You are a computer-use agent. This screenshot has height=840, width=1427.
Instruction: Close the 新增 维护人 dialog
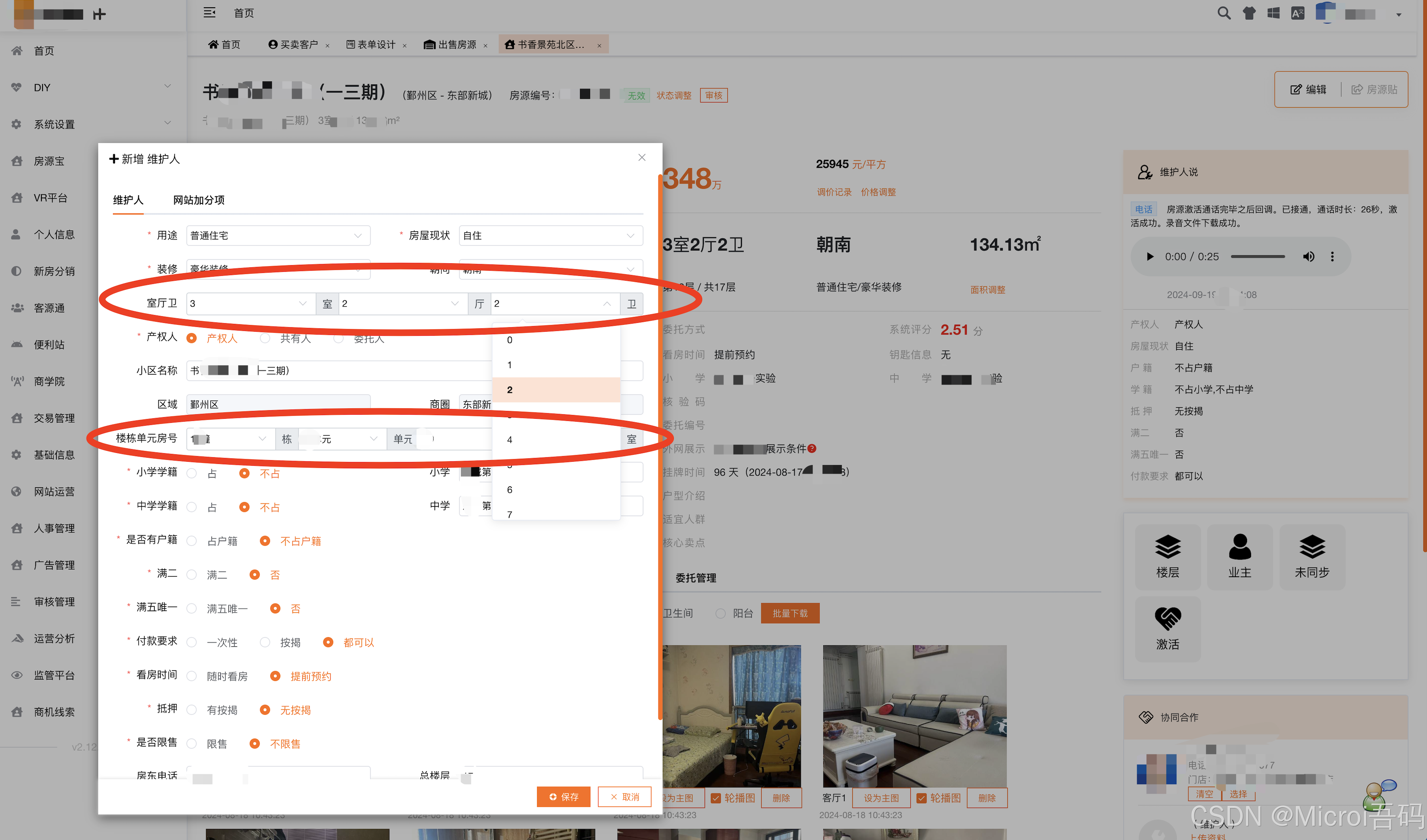[x=642, y=158]
